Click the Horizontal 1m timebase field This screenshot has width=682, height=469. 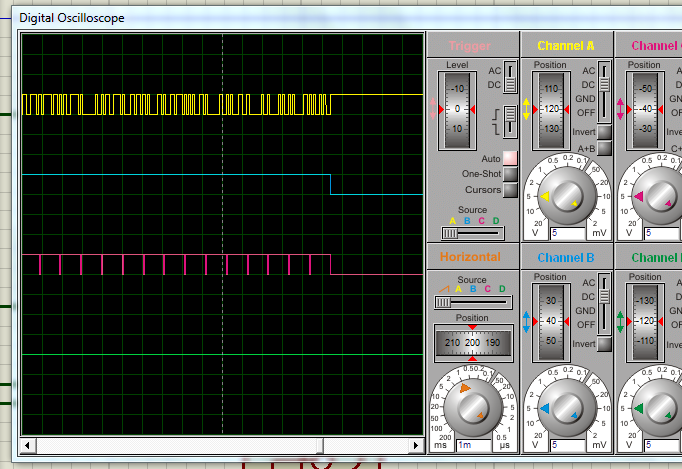pyautogui.click(x=474, y=445)
